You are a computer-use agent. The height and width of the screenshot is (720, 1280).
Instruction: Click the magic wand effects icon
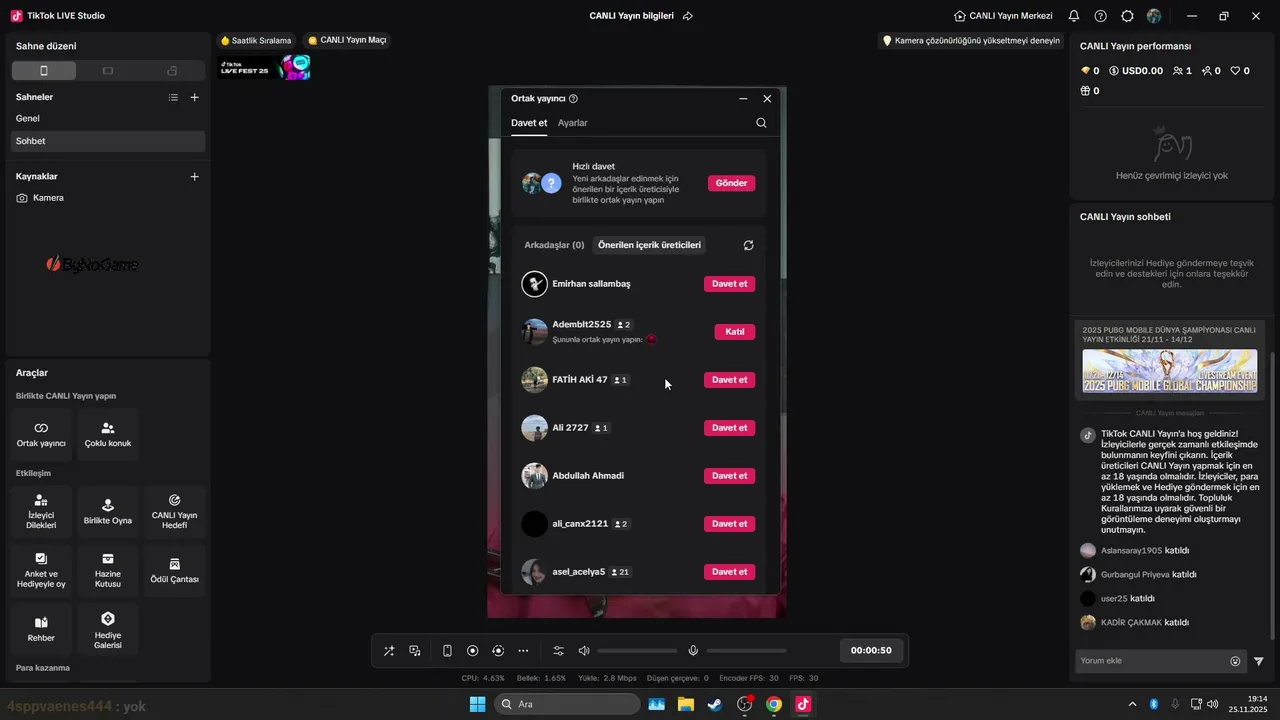coord(389,651)
